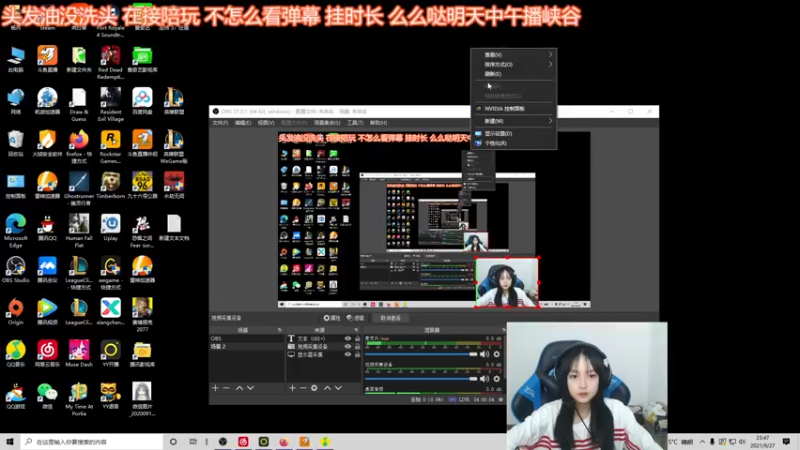This screenshot has height=450, width=800.
Task: Expand the 查看(V) context submenu
Action: click(514, 55)
